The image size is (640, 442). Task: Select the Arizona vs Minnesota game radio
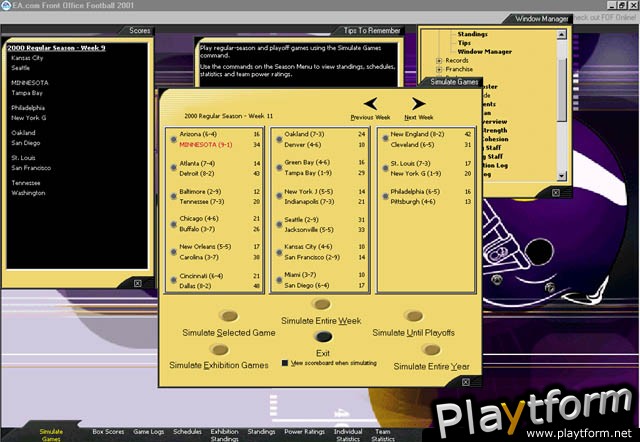click(173, 139)
